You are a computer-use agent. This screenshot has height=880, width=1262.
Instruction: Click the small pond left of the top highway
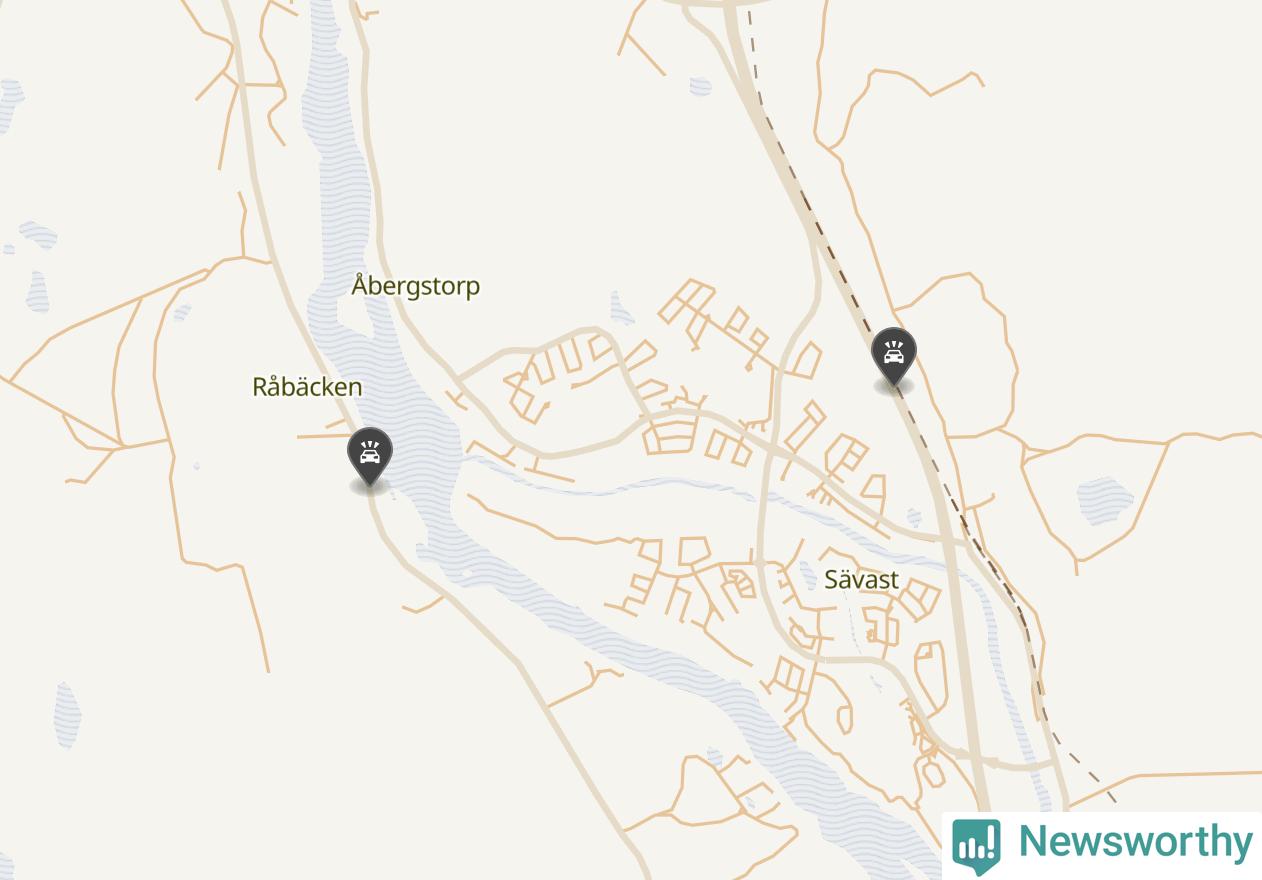701,87
